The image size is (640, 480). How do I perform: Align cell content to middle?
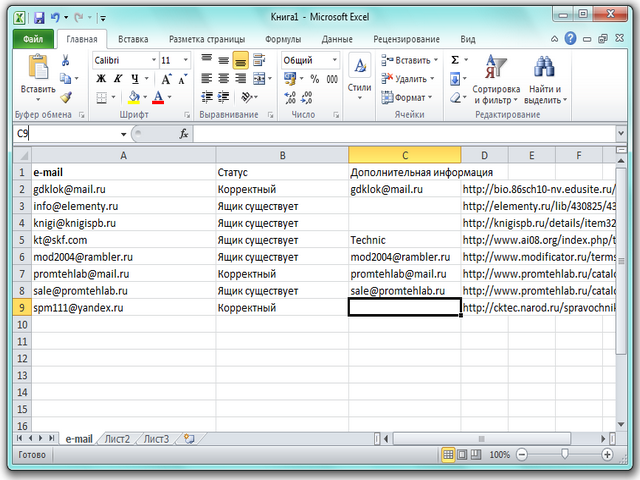tap(223, 60)
